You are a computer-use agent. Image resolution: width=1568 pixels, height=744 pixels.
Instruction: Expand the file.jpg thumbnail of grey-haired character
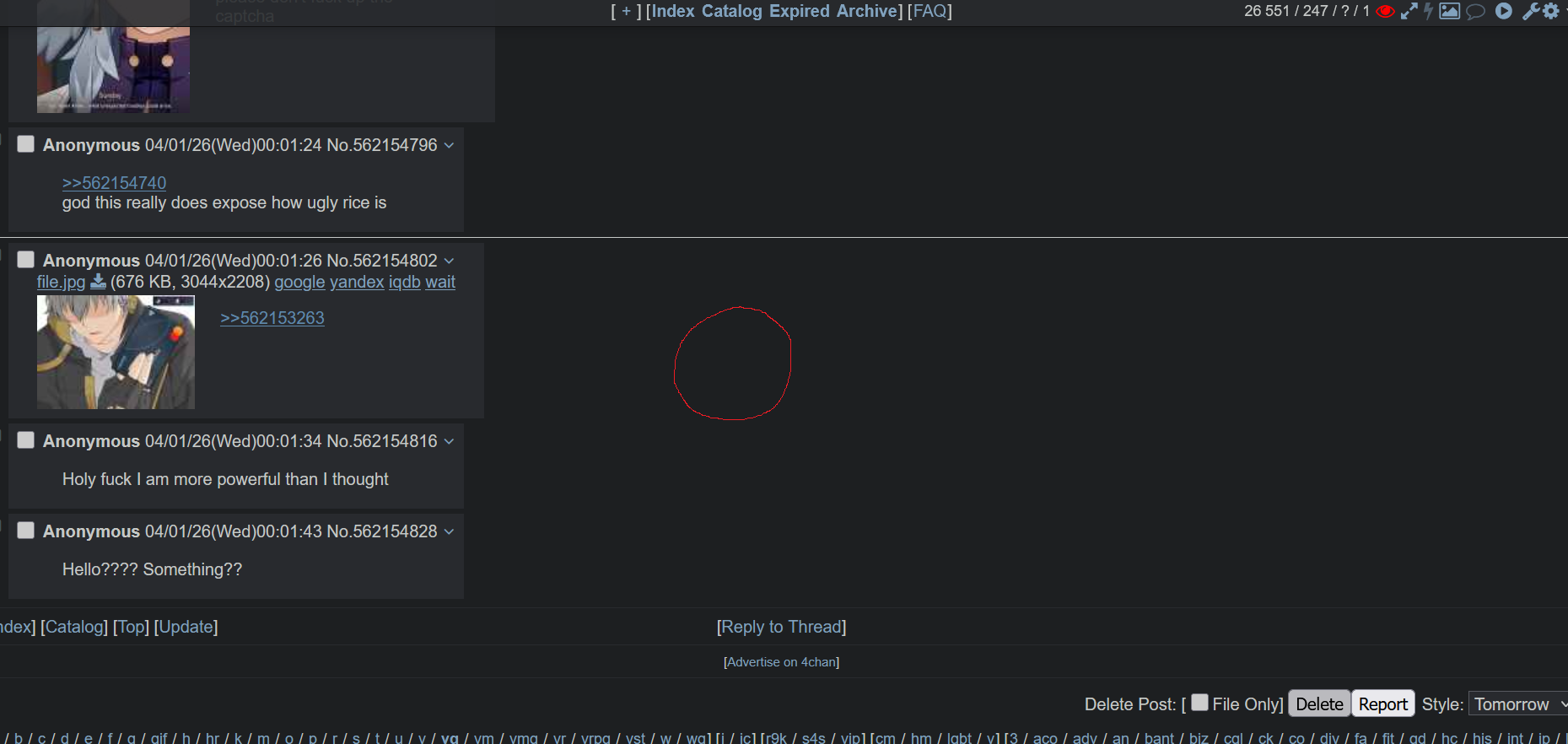(116, 353)
